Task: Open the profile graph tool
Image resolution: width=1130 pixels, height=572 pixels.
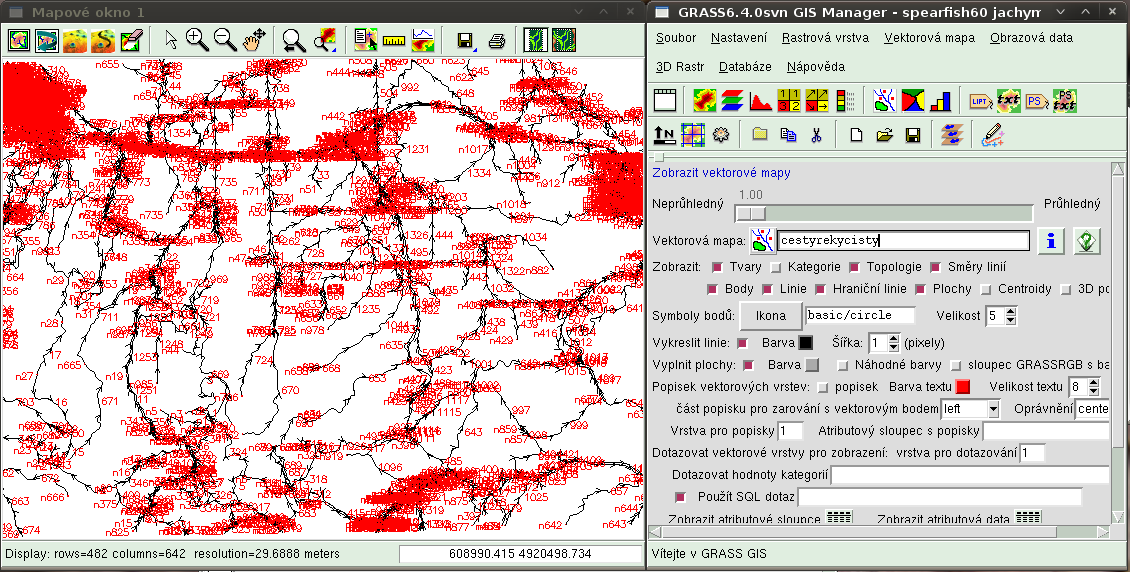Action: pos(423,40)
